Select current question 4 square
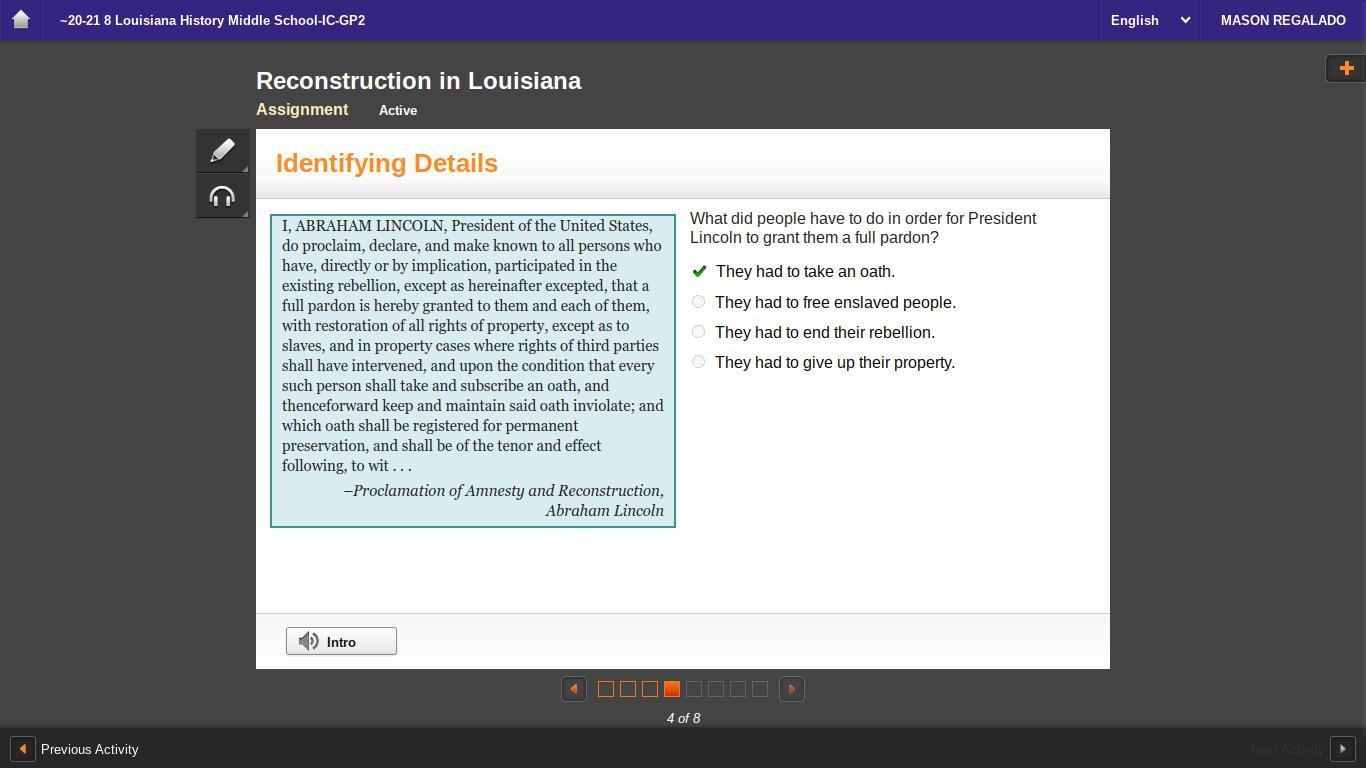 click(672, 689)
